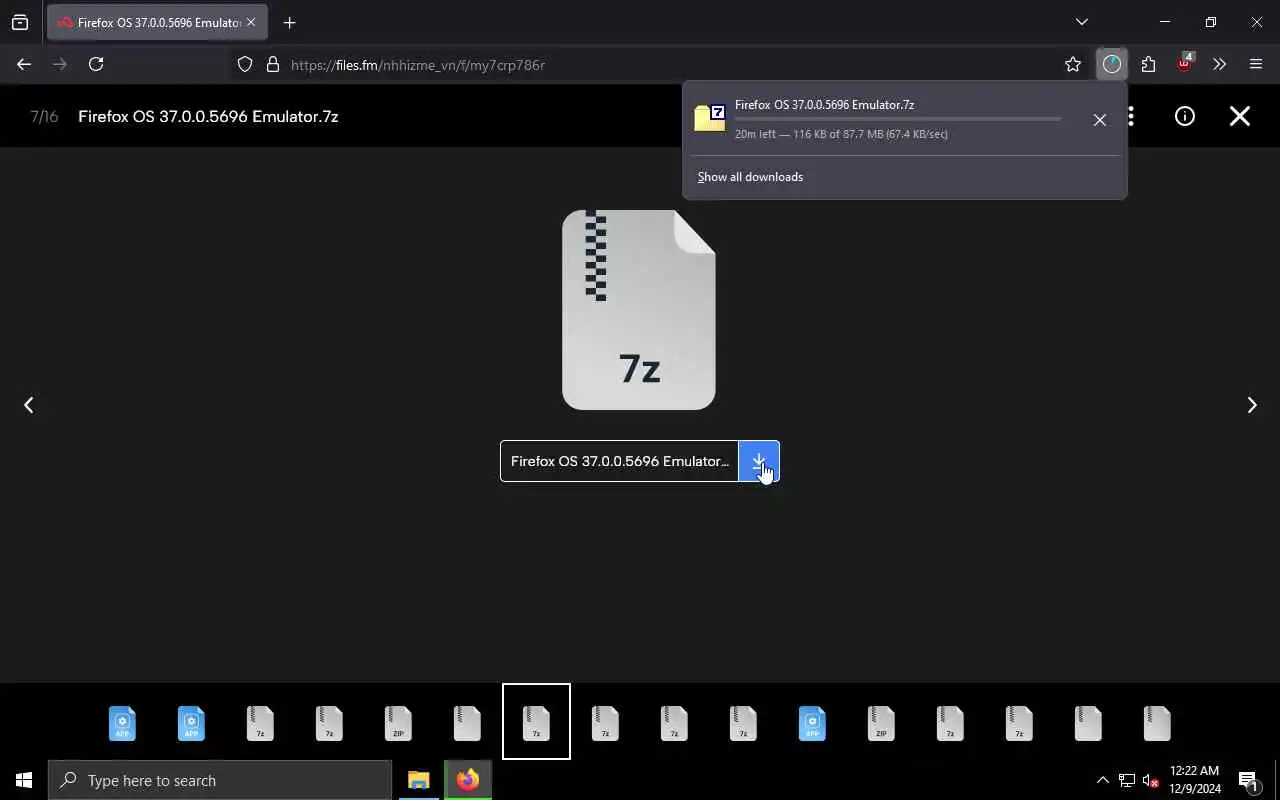This screenshot has width=1280, height=800.
Task: Open the Windows notification center
Action: [1249, 780]
